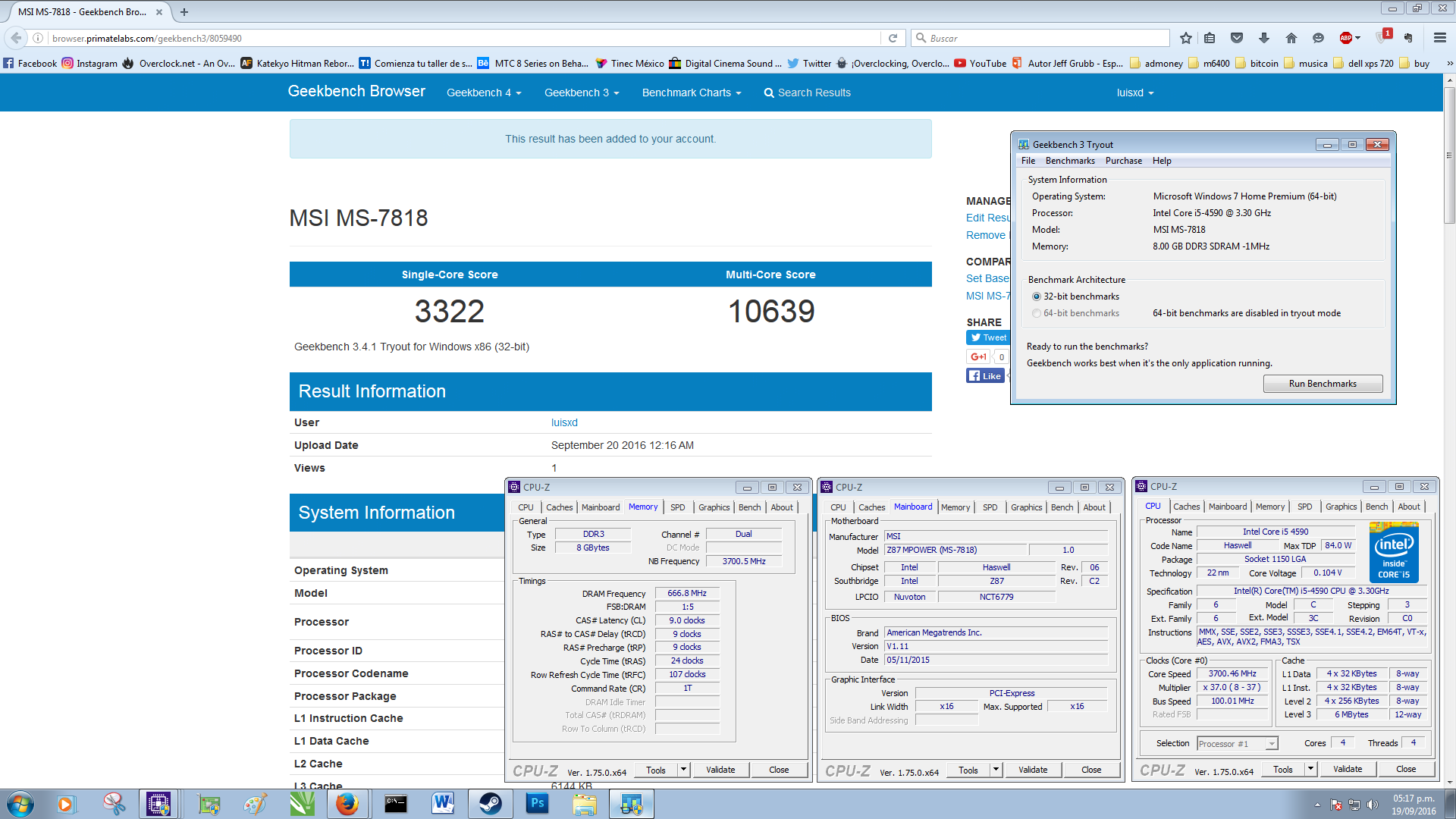
Task: Click the shield extension icon with badge
Action: point(1383,36)
